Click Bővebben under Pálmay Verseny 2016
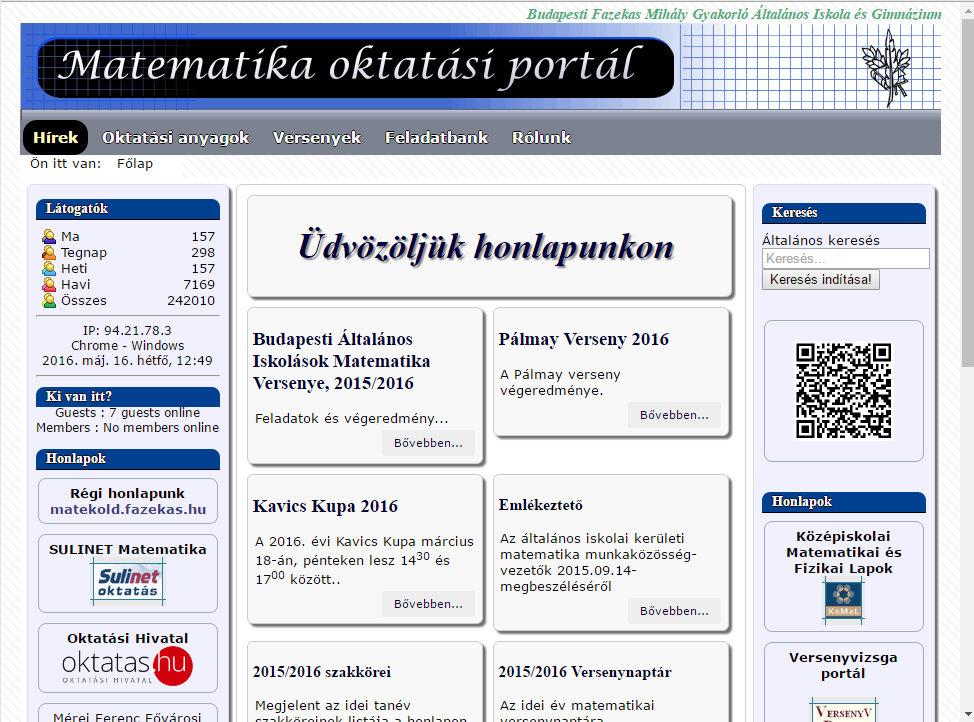This screenshot has width=974, height=722. 674,415
